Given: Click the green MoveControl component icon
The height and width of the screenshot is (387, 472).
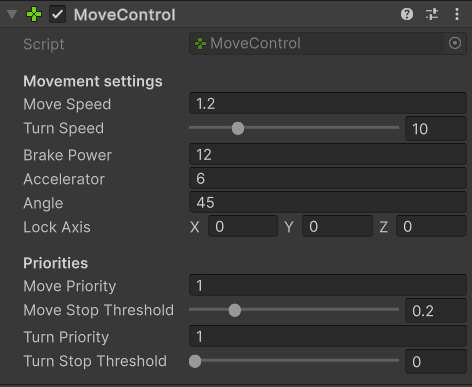Looking at the screenshot, I should coord(34,14).
